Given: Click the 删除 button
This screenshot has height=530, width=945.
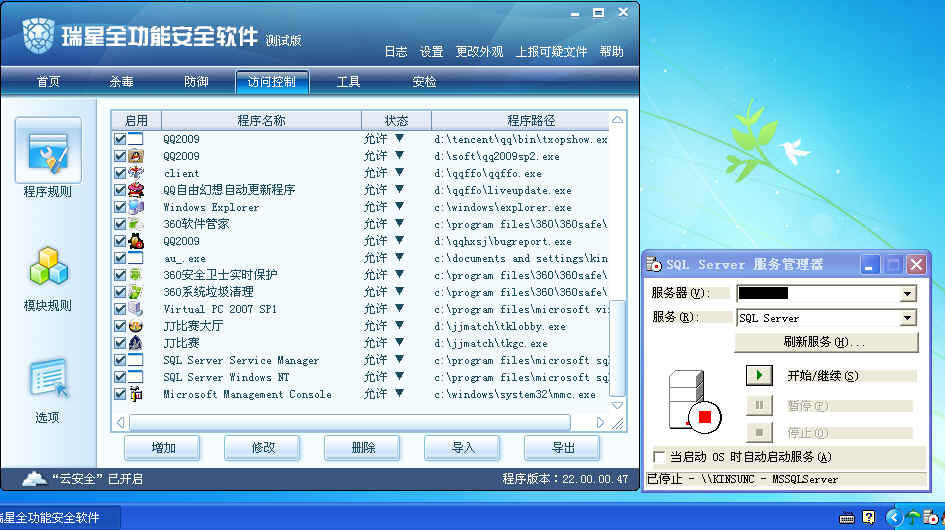Looking at the screenshot, I should pyautogui.click(x=363, y=448).
